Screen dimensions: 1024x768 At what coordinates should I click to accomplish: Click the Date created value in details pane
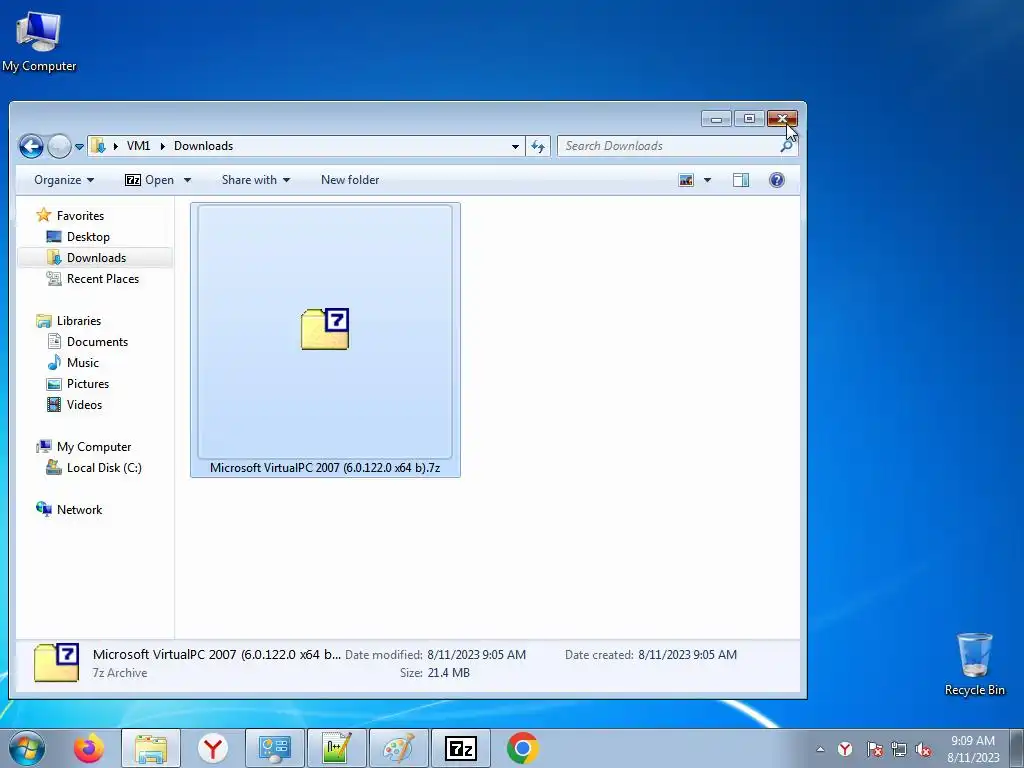click(x=687, y=654)
